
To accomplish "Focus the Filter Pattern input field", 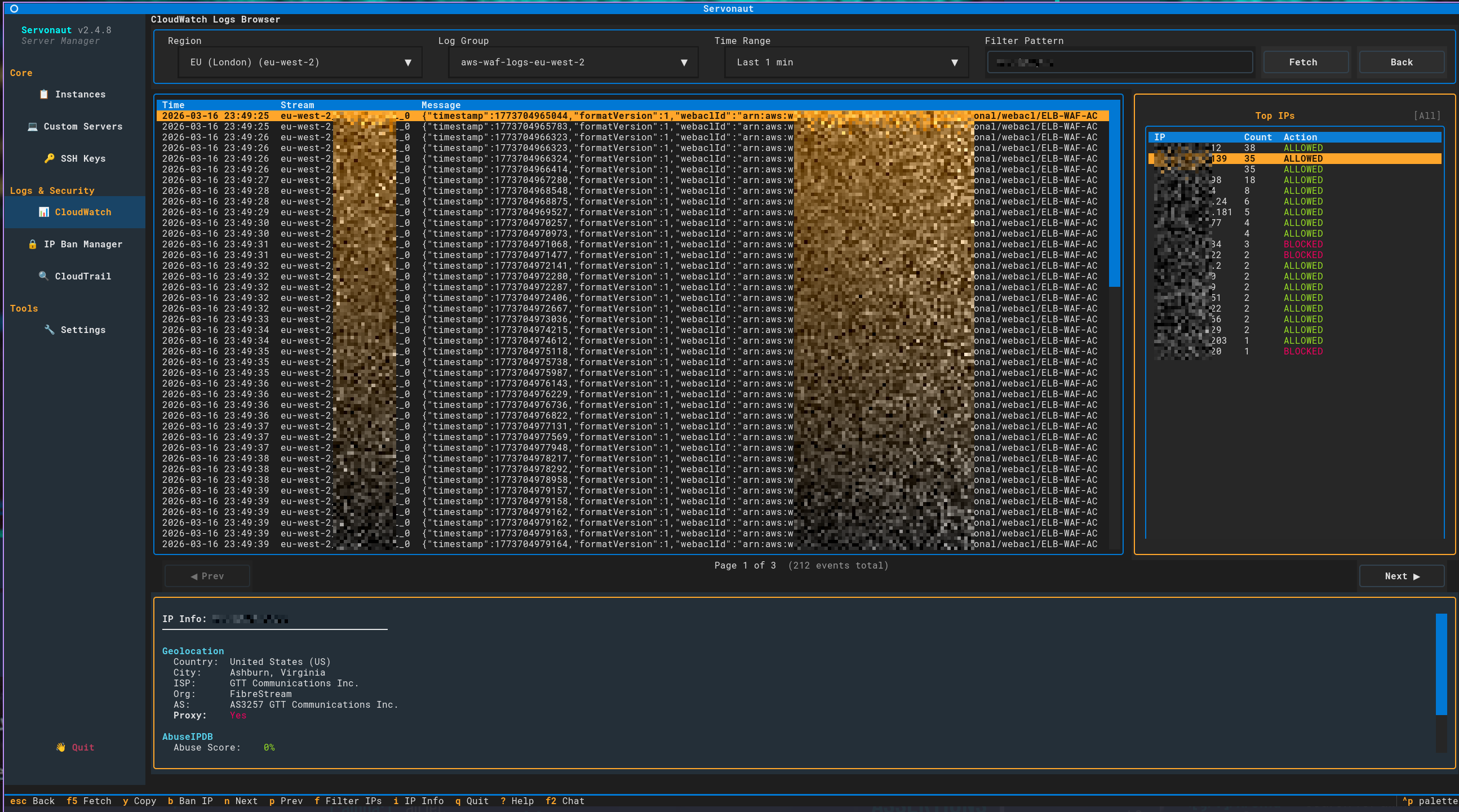I will [1120, 63].
